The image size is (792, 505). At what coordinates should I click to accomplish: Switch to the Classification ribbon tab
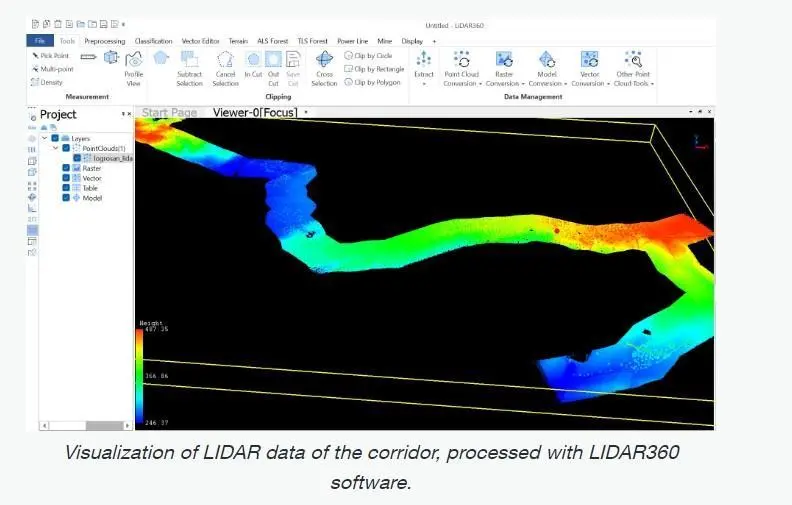point(154,41)
